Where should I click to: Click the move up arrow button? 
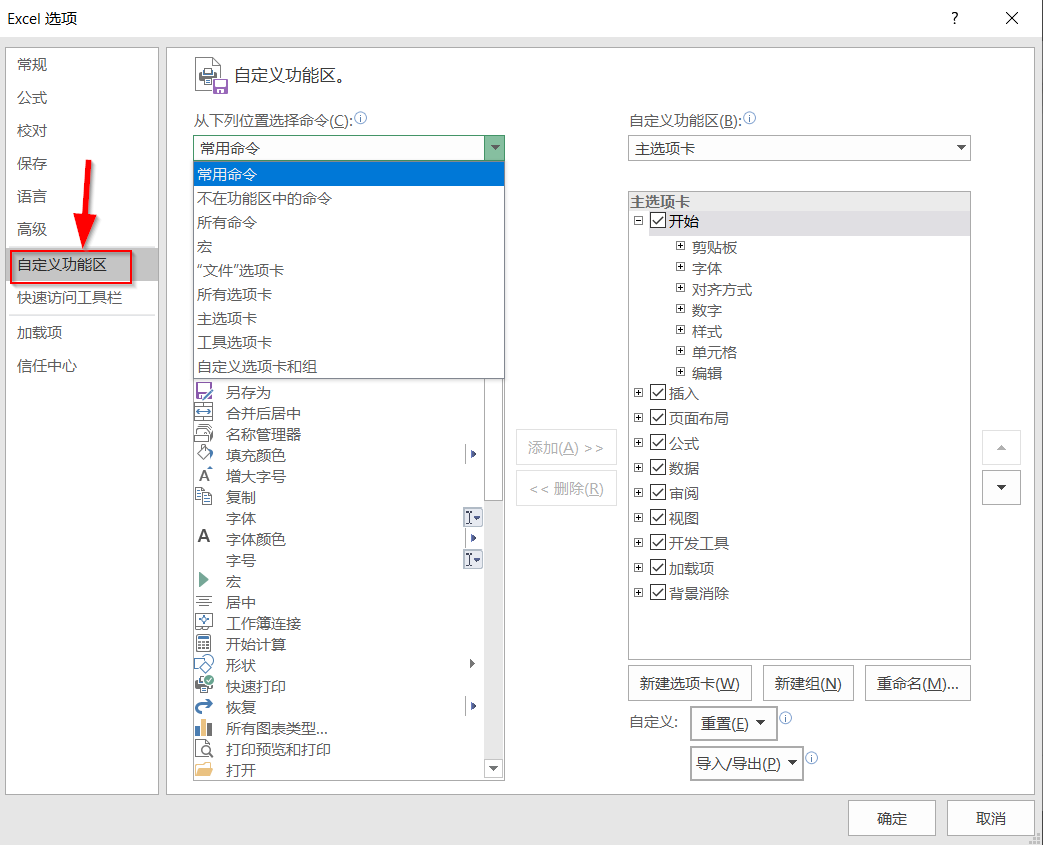click(x=1001, y=448)
